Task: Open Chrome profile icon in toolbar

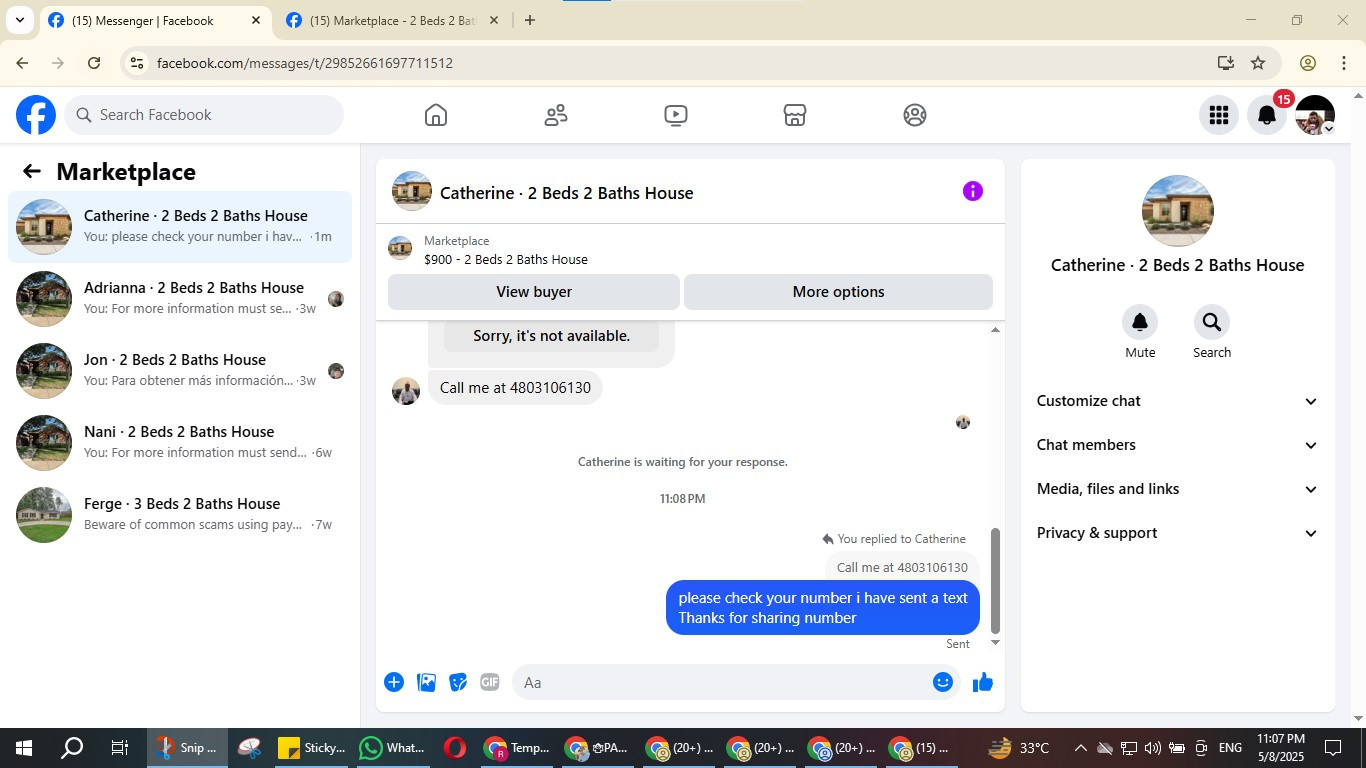Action: tap(1308, 63)
